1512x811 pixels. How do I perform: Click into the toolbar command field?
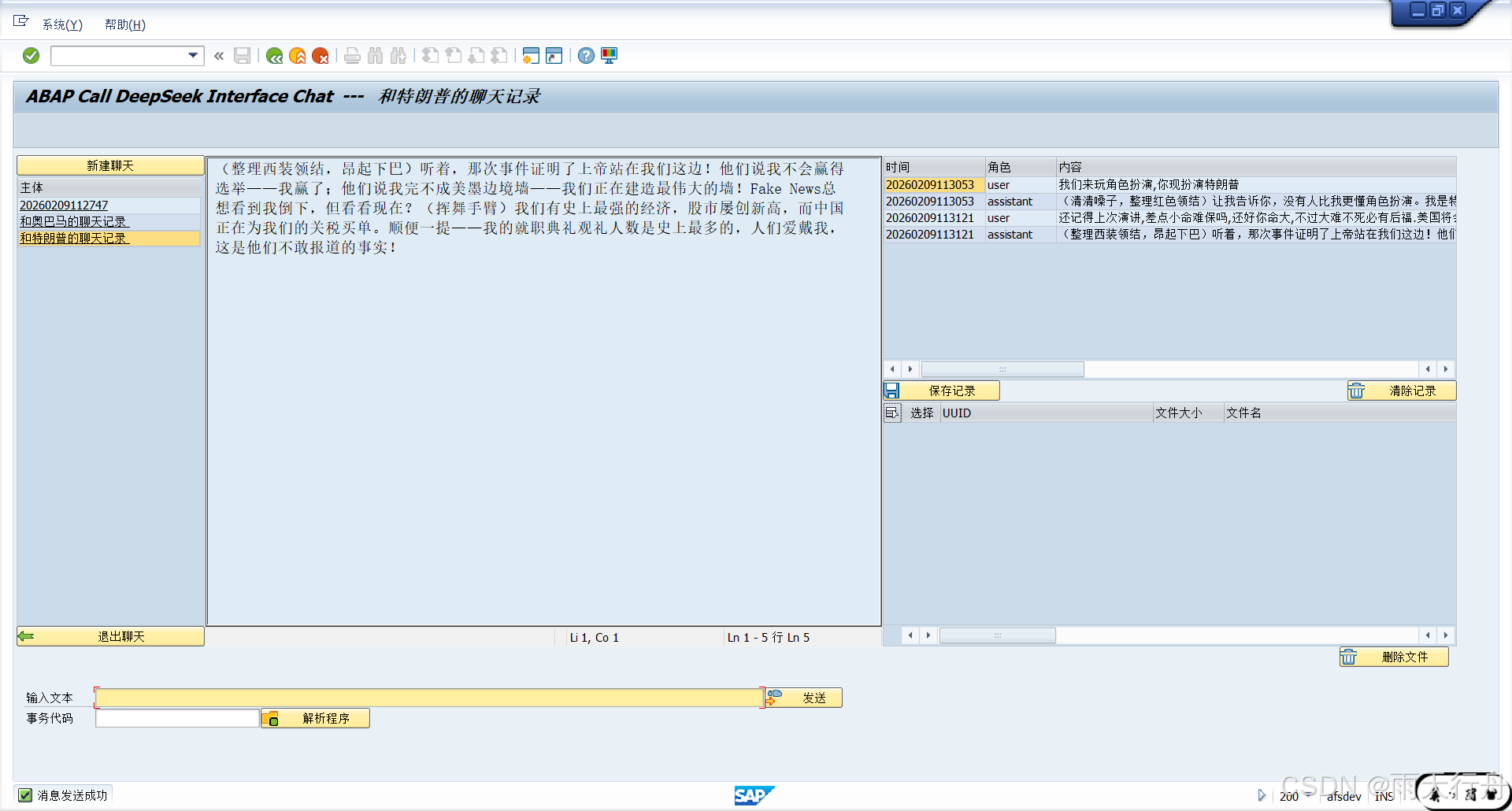(x=120, y=56)
